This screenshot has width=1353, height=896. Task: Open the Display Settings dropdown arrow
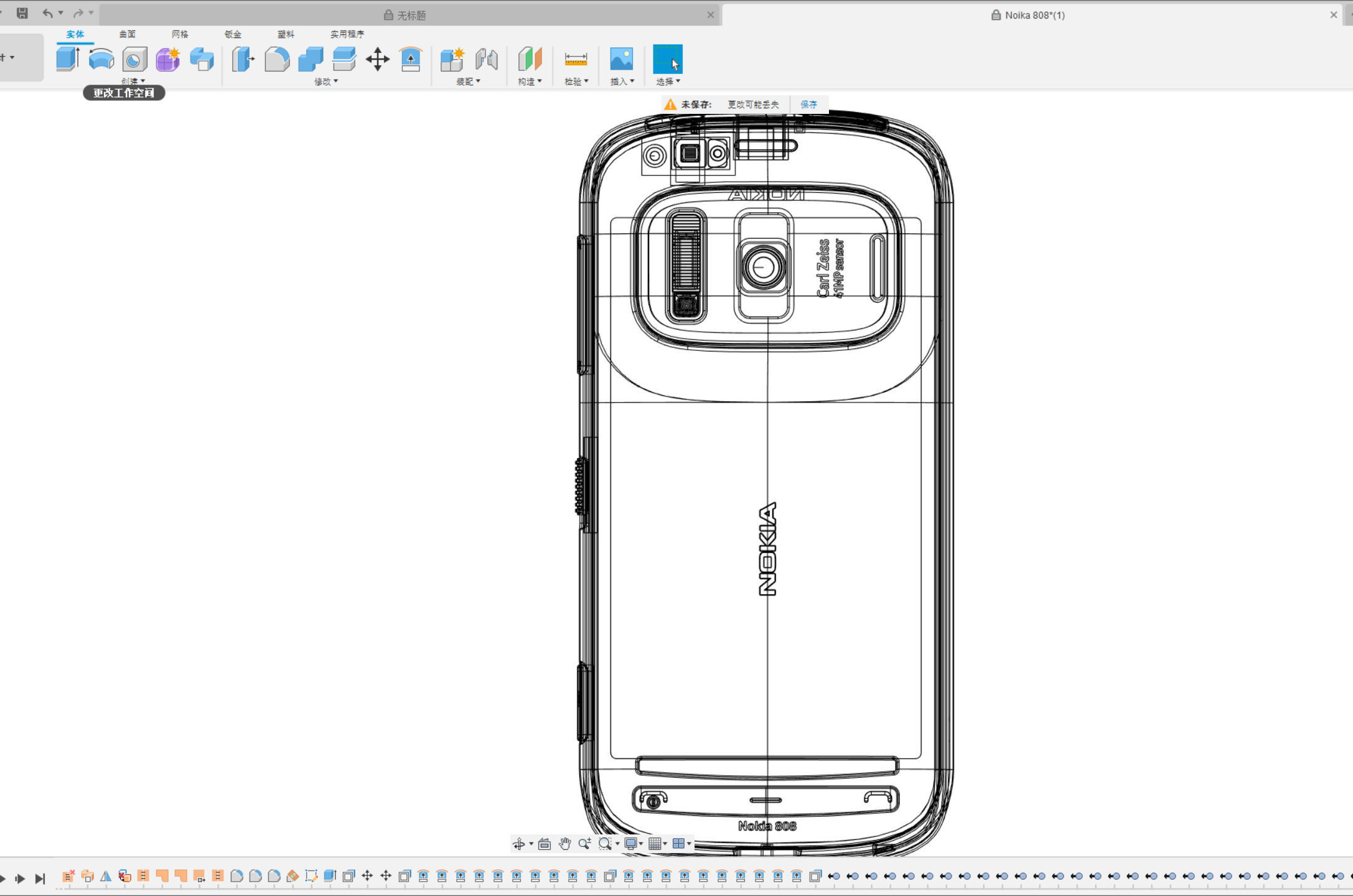[641, 844]
